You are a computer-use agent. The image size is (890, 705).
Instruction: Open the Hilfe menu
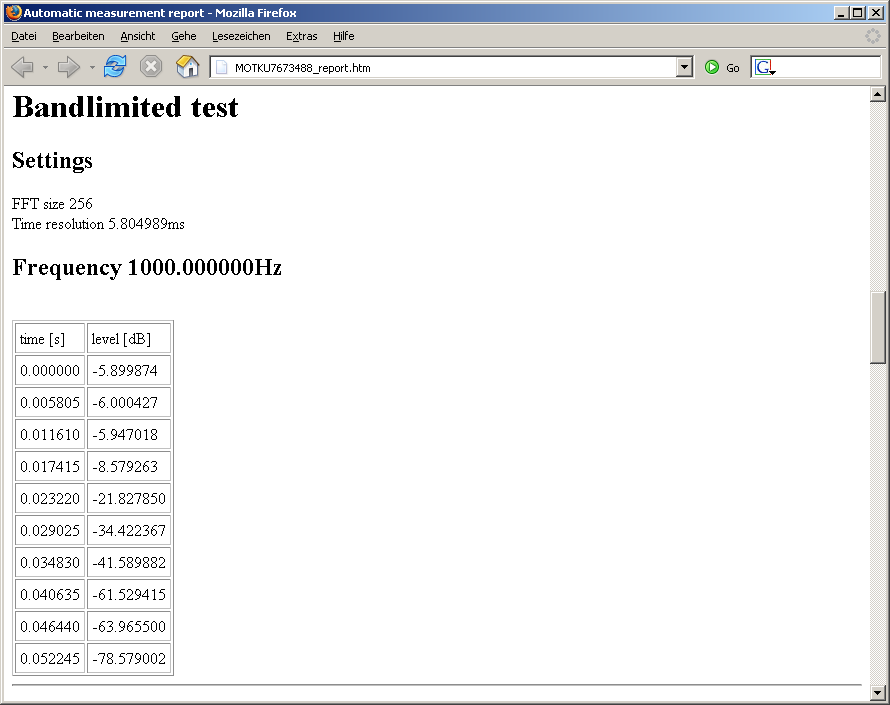(x=343, y=36)
